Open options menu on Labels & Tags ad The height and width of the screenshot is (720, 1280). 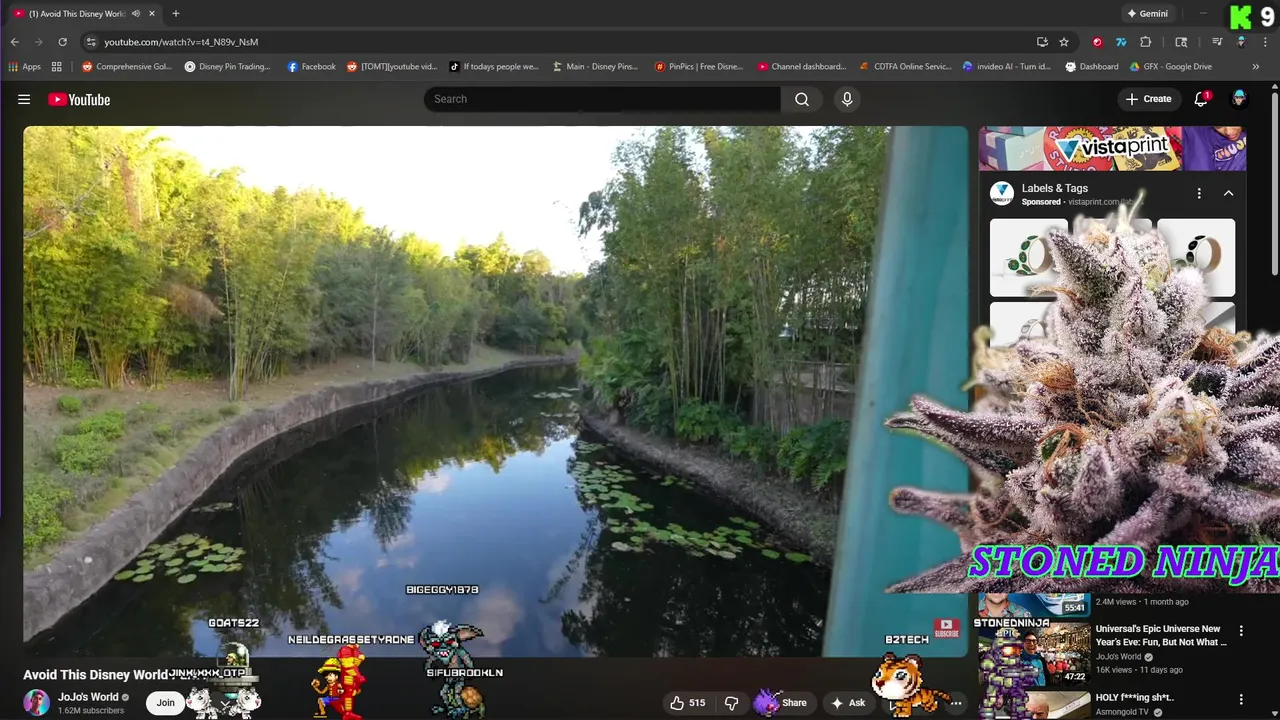[x=1199, y=193]
